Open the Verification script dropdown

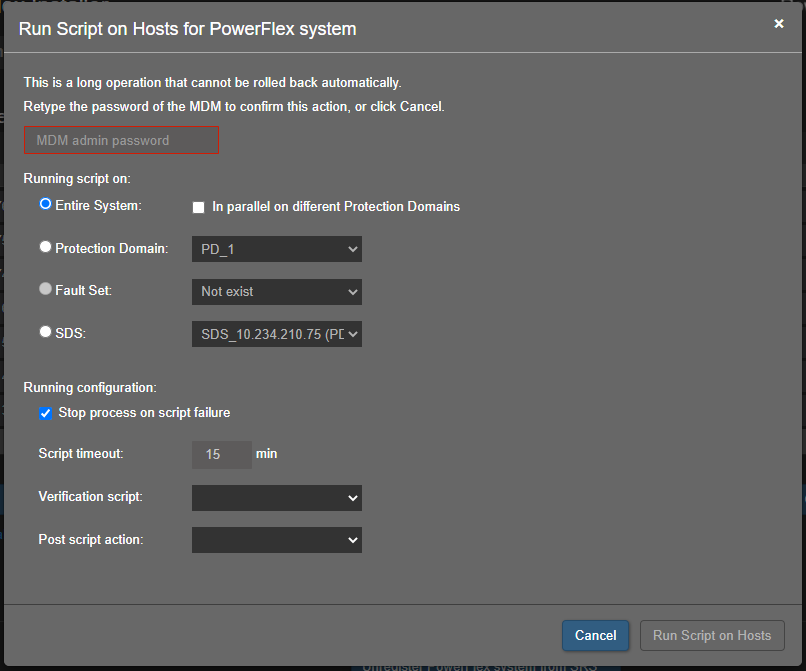276,497
